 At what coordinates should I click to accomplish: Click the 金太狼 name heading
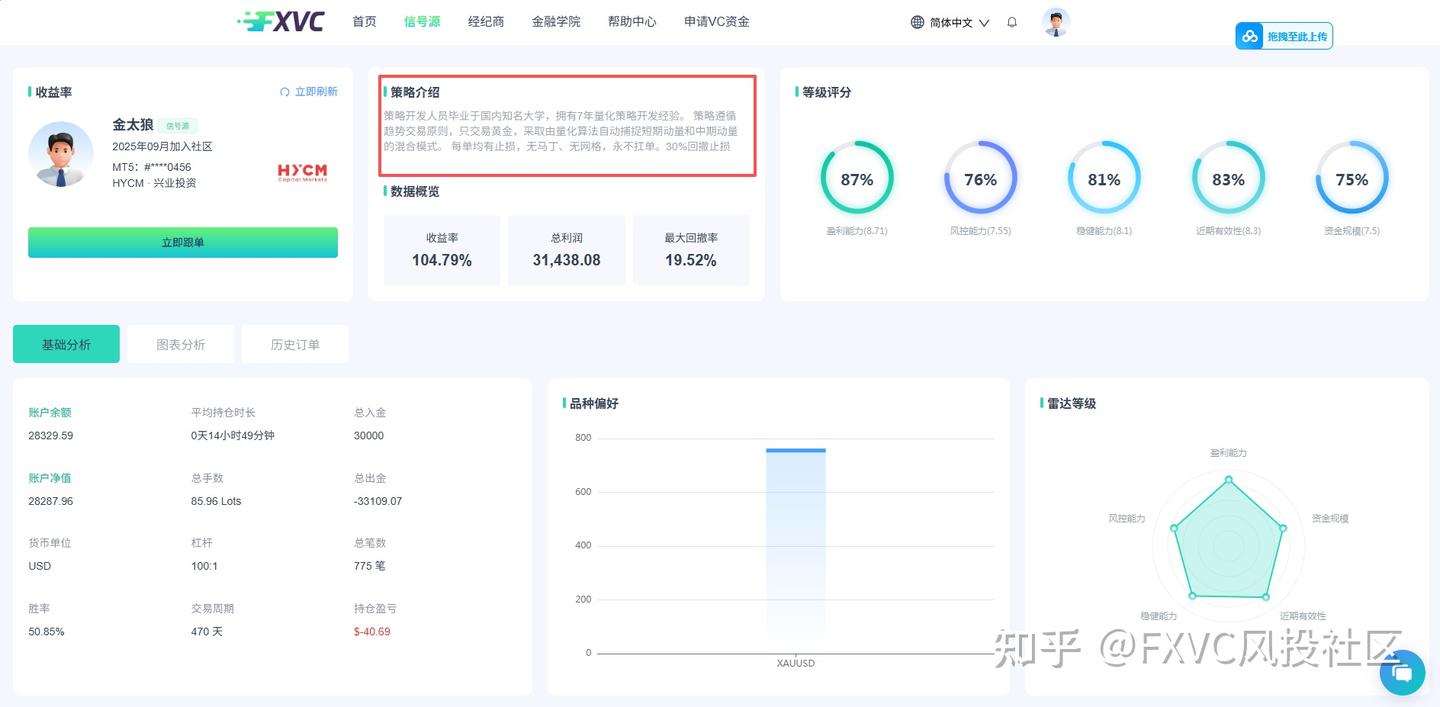pyautogui.click(x=133, y=125)
